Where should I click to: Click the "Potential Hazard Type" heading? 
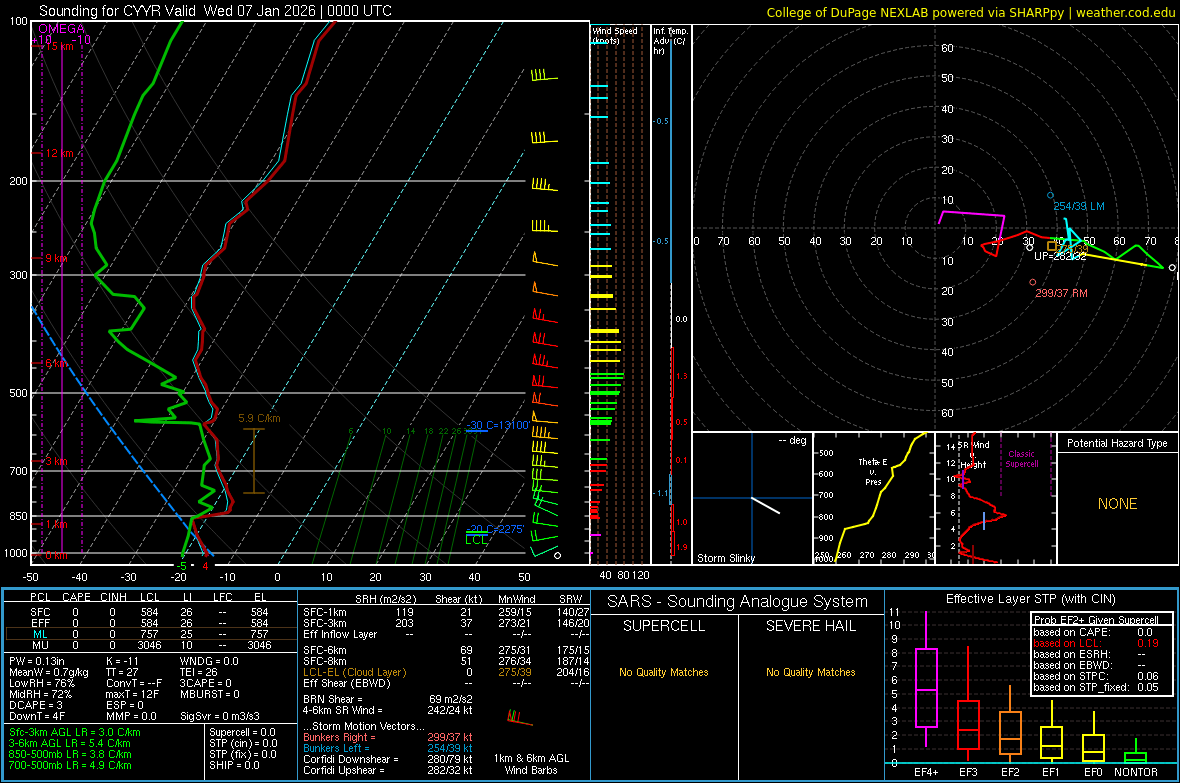1117,443
